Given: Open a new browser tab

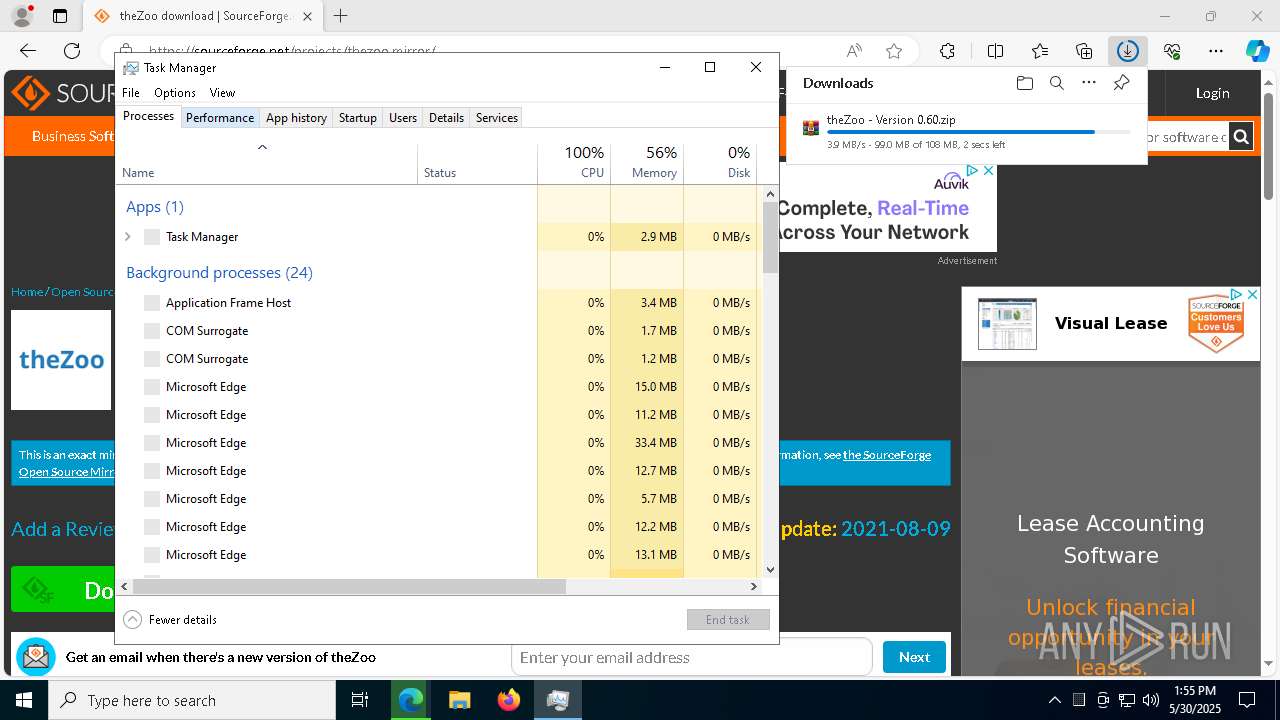Looking at the screenshot, I should coord(341,16).
